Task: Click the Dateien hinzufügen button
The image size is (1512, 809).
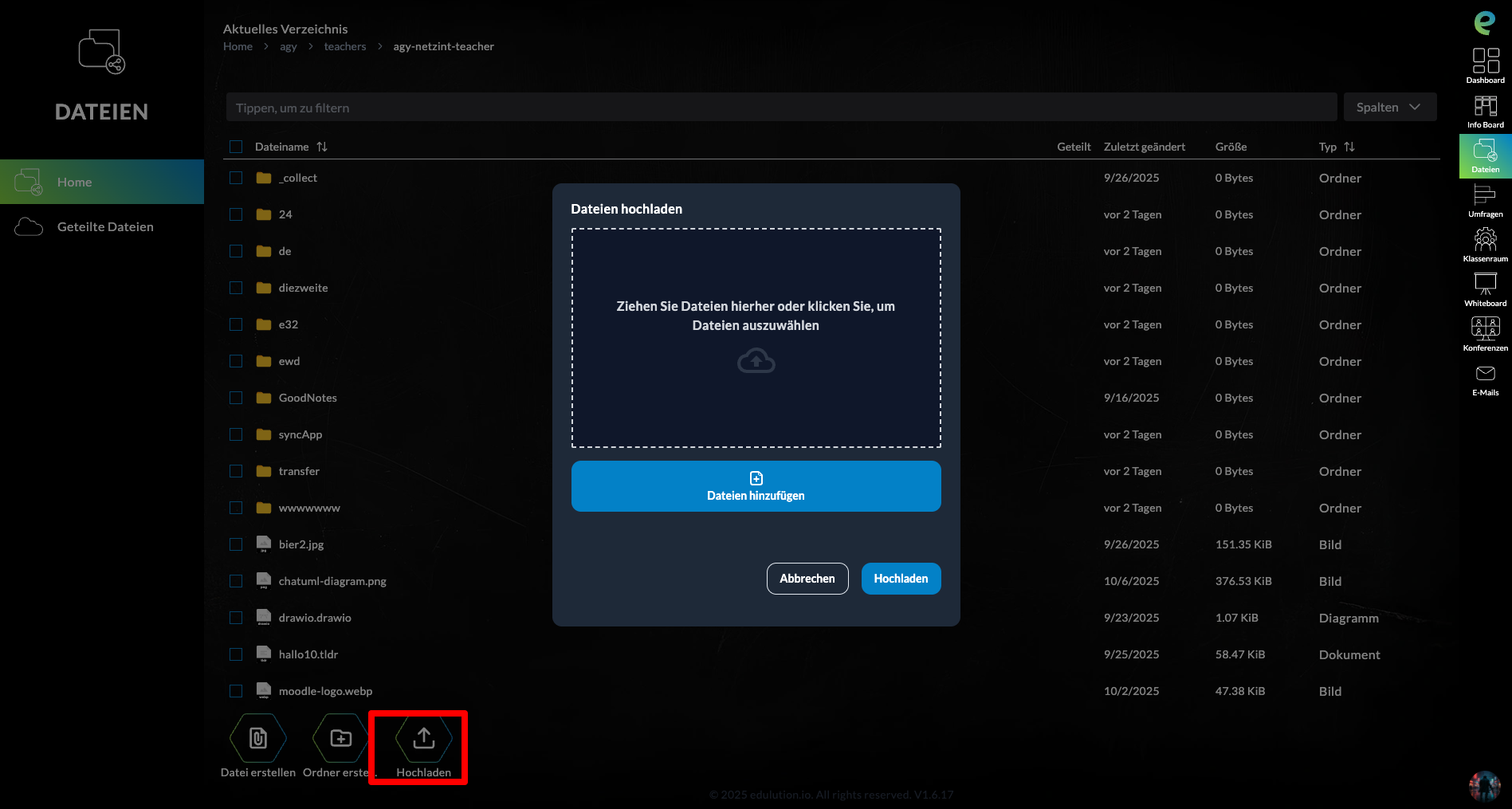Action: click(756, 486)
